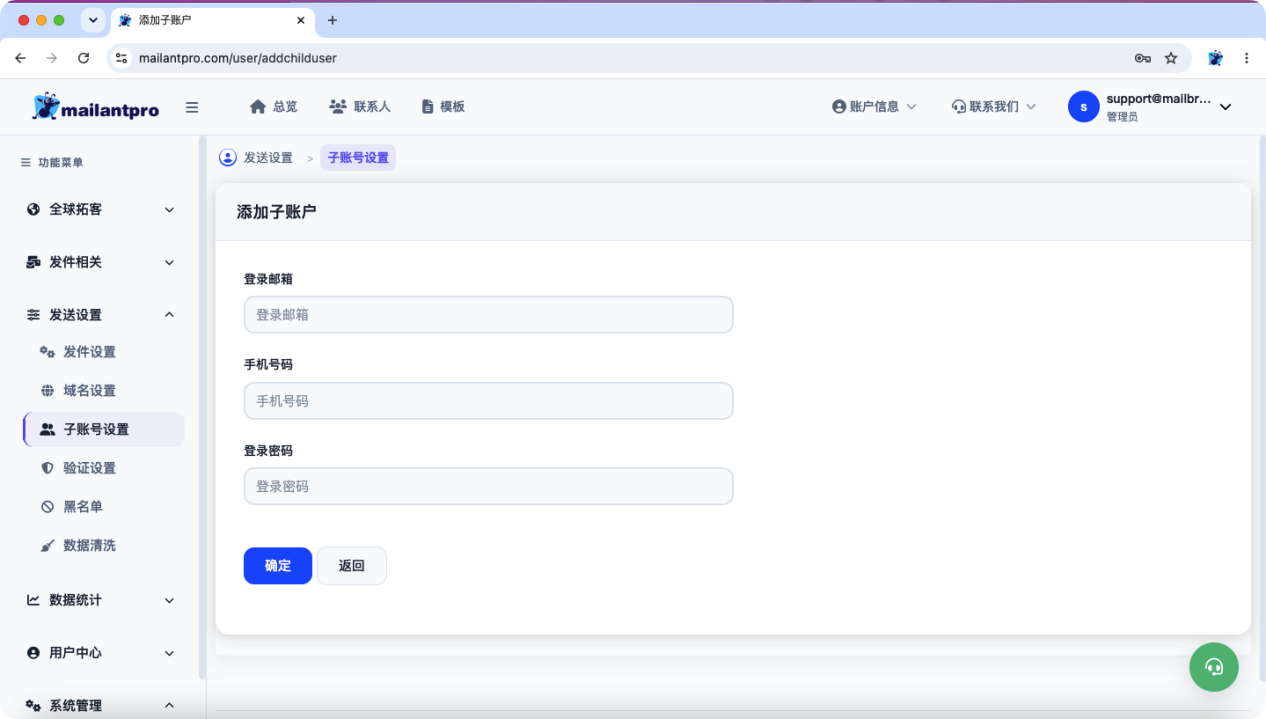Open the browser password key icon
This screenshot has width=1266, height=719.
click(1142, 58)
